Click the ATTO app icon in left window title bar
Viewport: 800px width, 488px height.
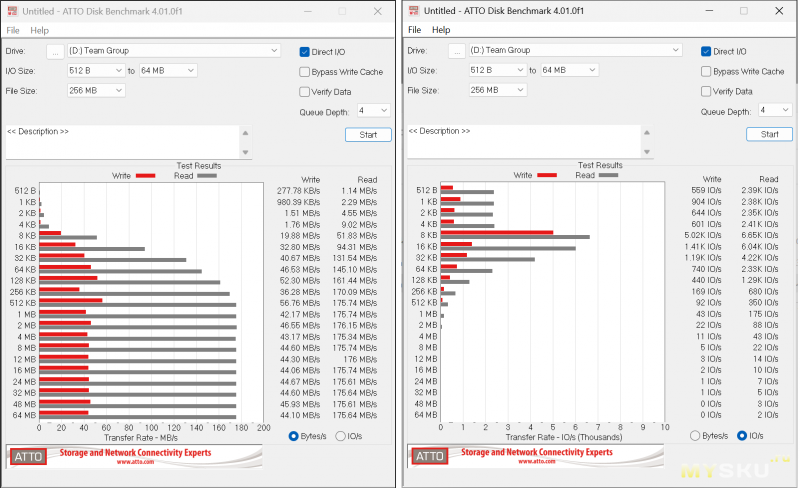click(x=13, y=11)
